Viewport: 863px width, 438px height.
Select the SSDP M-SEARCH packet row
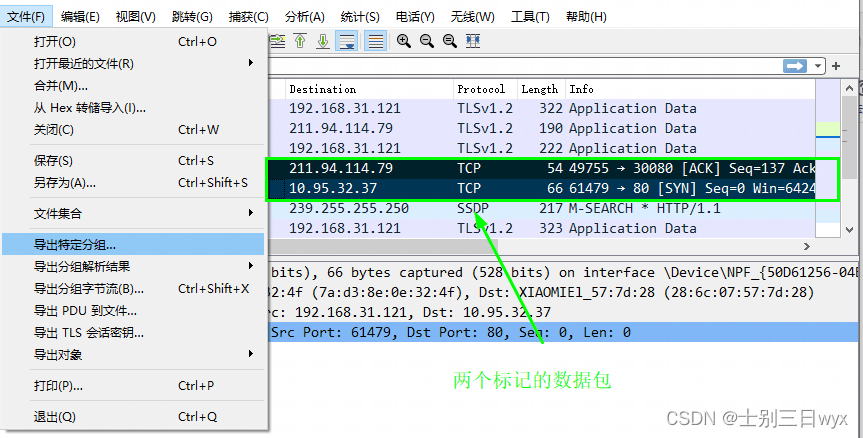[541, 209]
